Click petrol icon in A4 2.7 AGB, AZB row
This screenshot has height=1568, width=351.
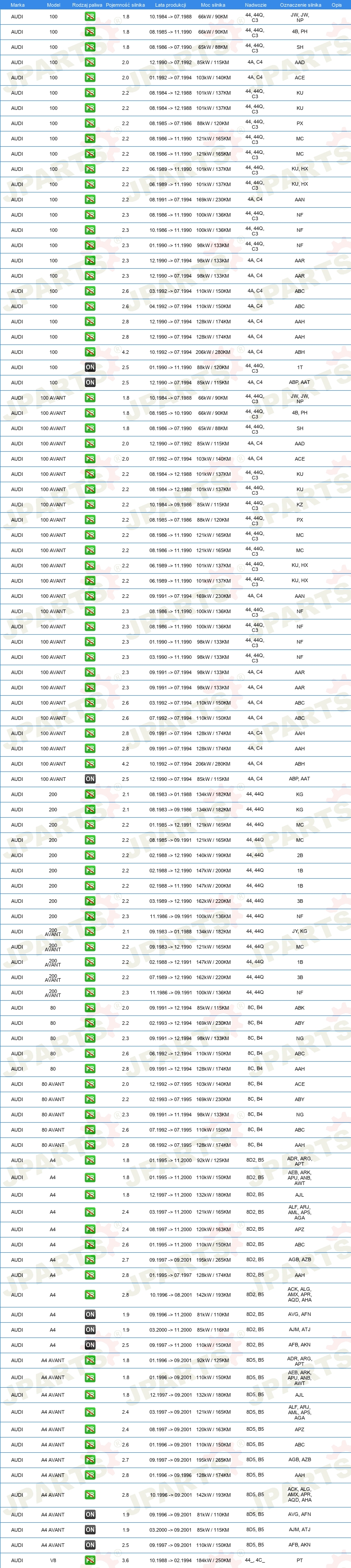pos(90,1259)
